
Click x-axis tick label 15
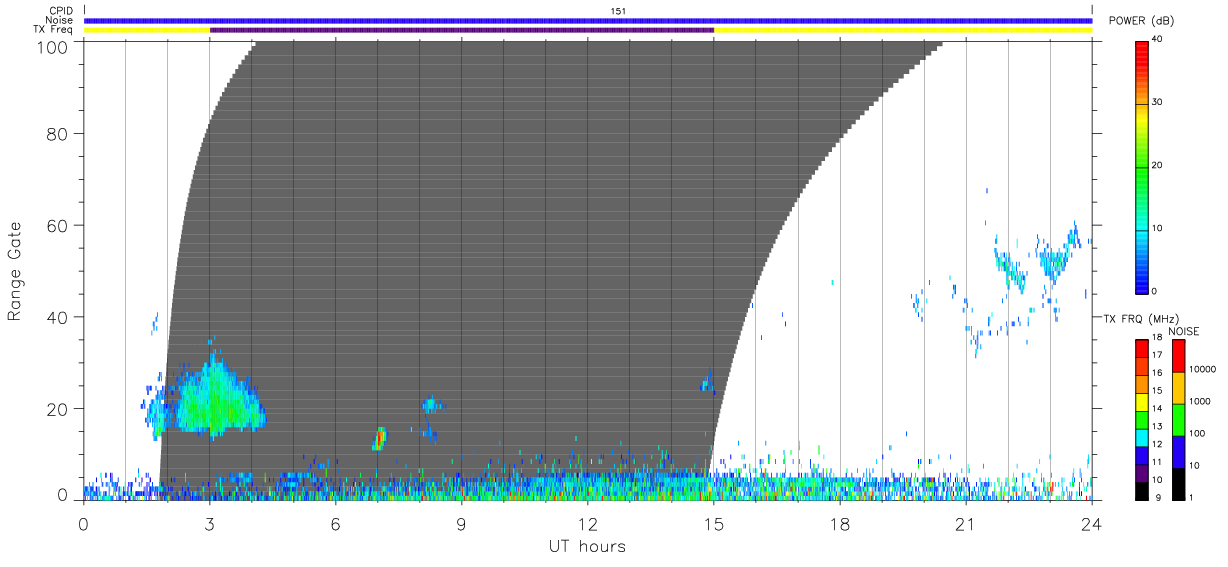[713, 524]
